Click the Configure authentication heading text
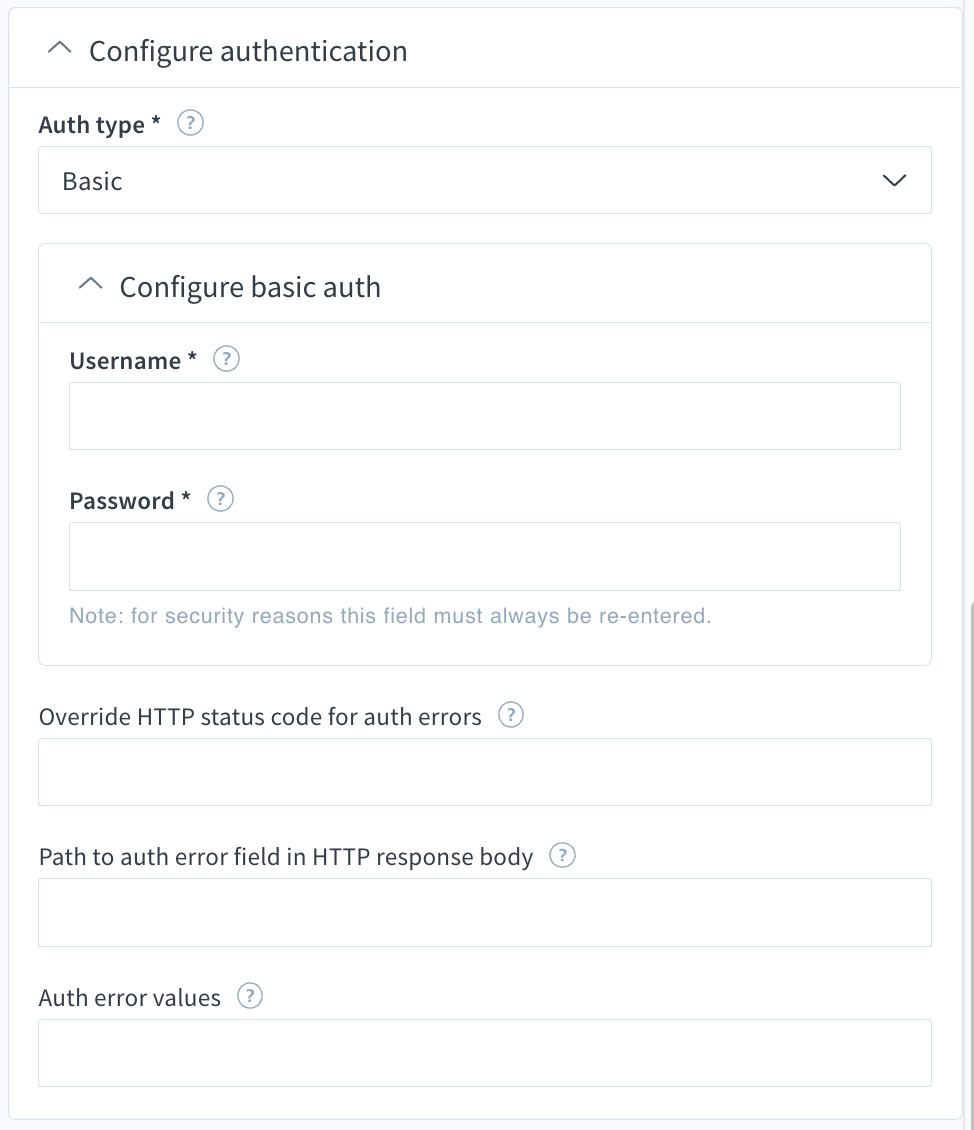 (249, 51)
